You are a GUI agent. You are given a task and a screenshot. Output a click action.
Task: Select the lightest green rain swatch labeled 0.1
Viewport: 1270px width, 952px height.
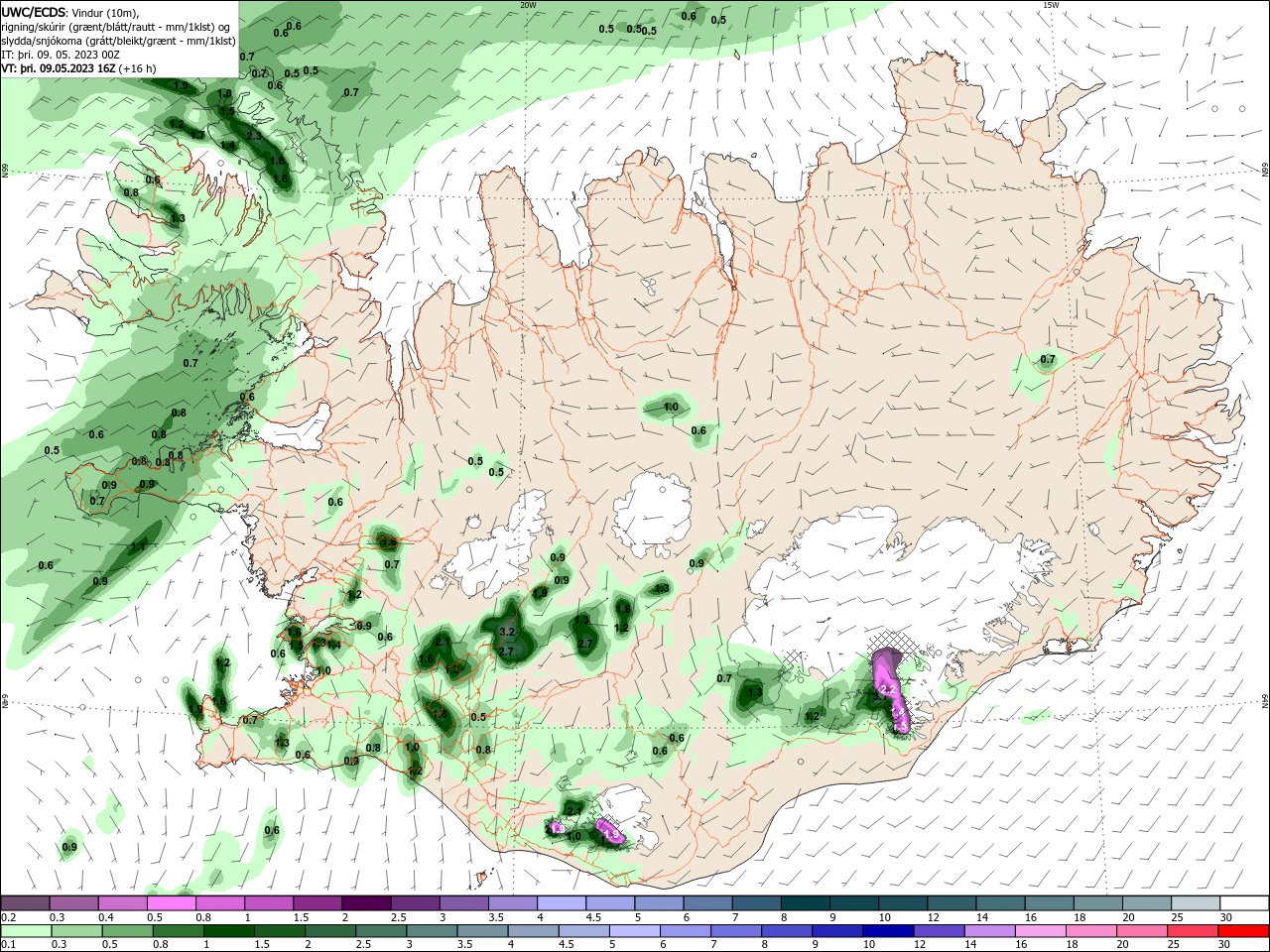click(x=26, y=931)
